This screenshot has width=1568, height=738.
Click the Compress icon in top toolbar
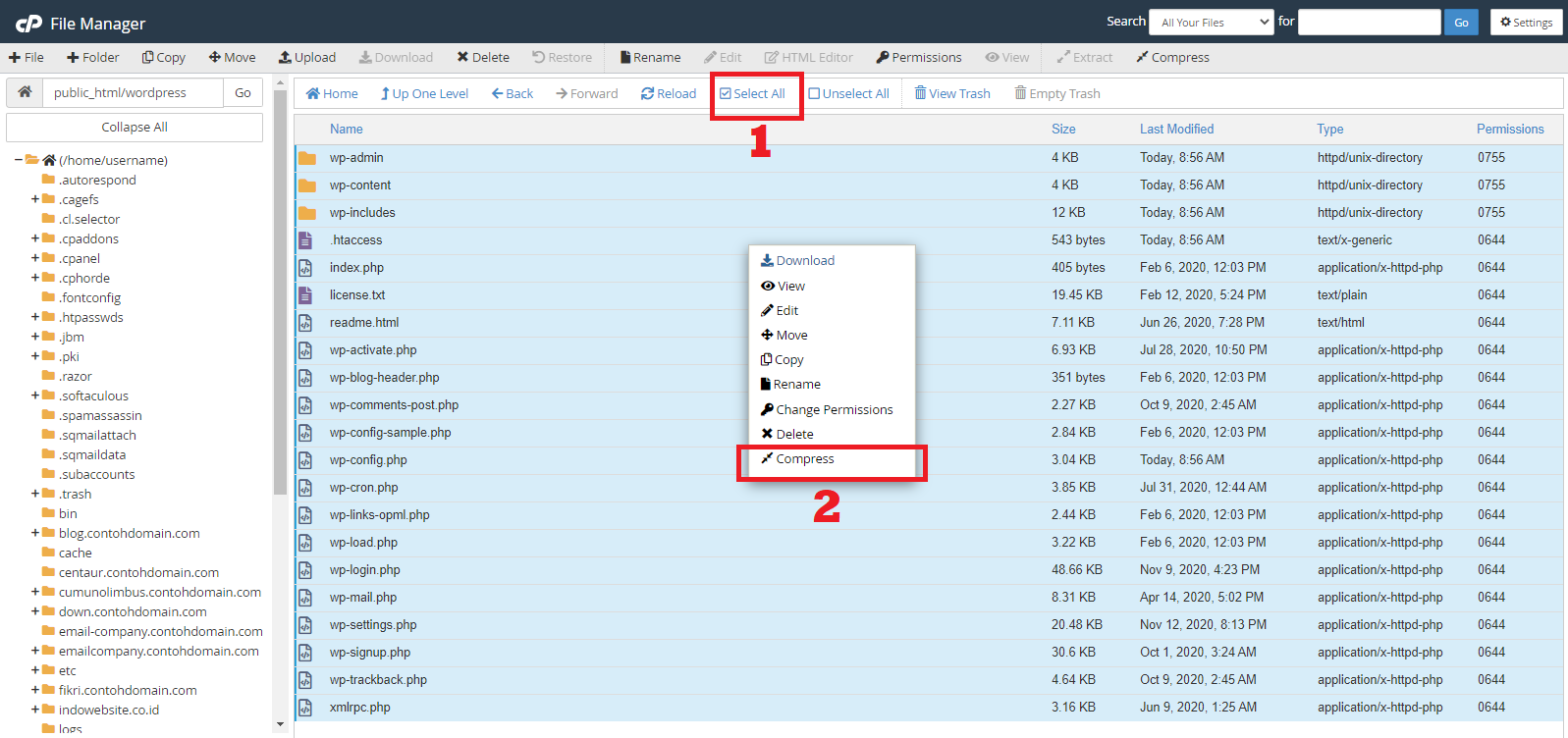tap(1142, 58)
